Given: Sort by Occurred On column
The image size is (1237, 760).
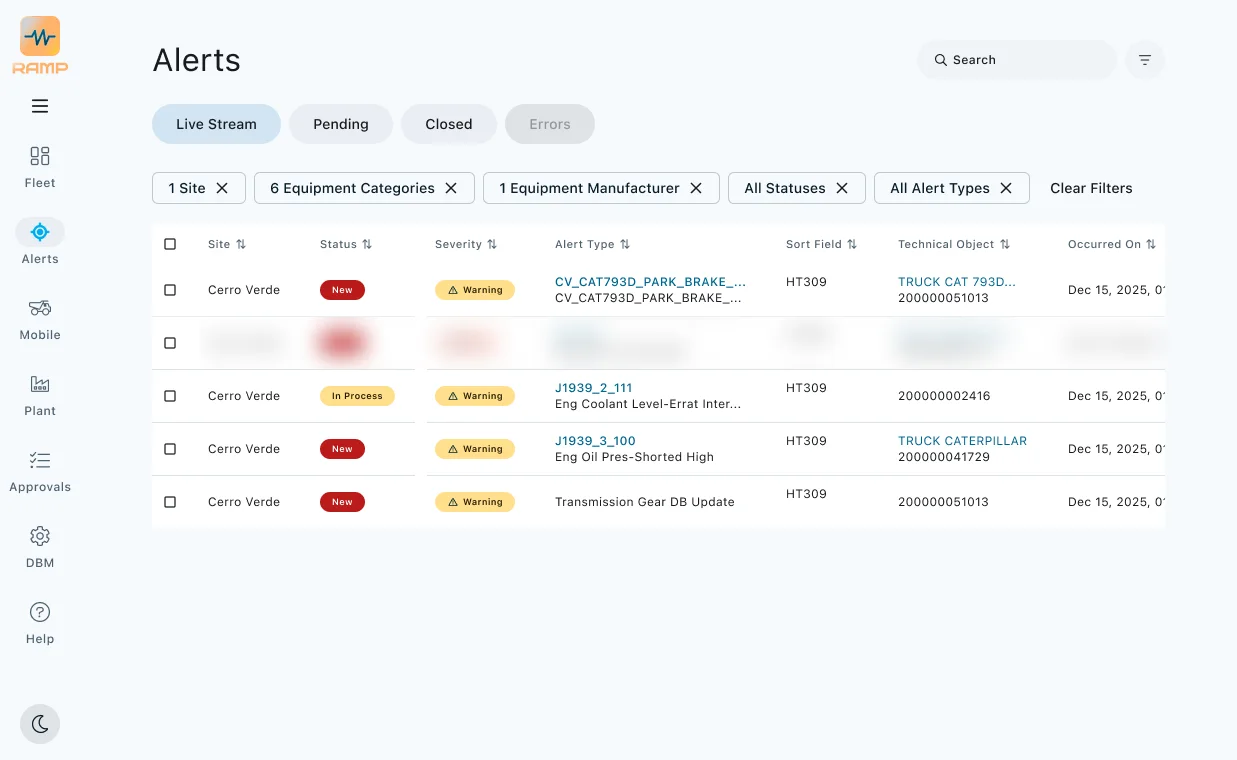Looking at the screenshot, I should 1112,244.
